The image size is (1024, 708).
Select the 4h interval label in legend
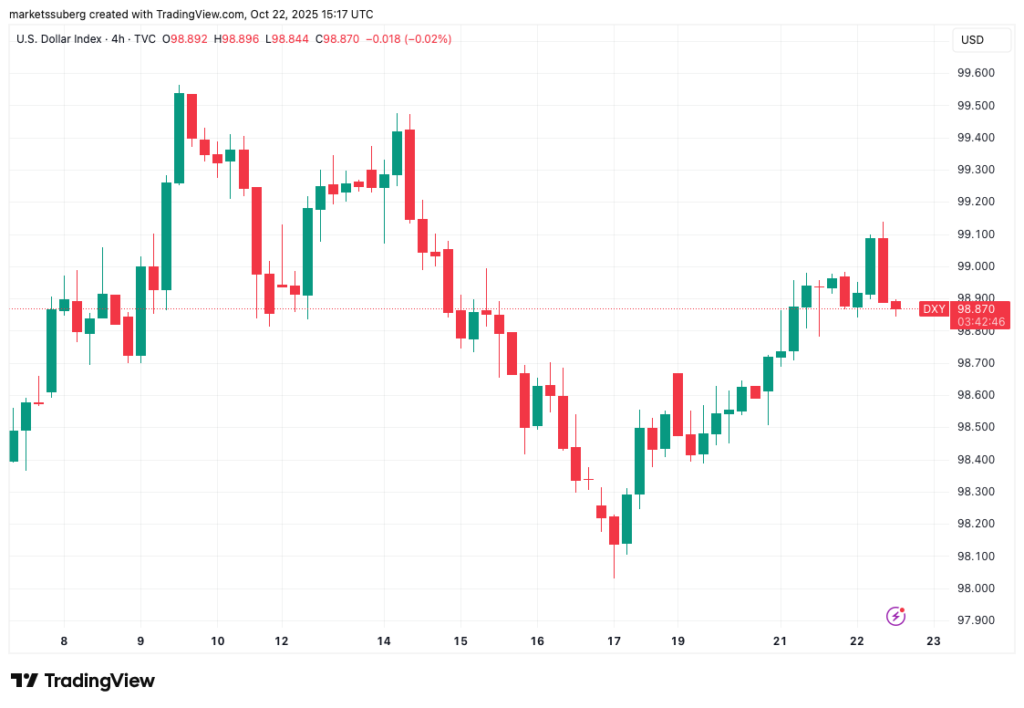pos(122,39)
